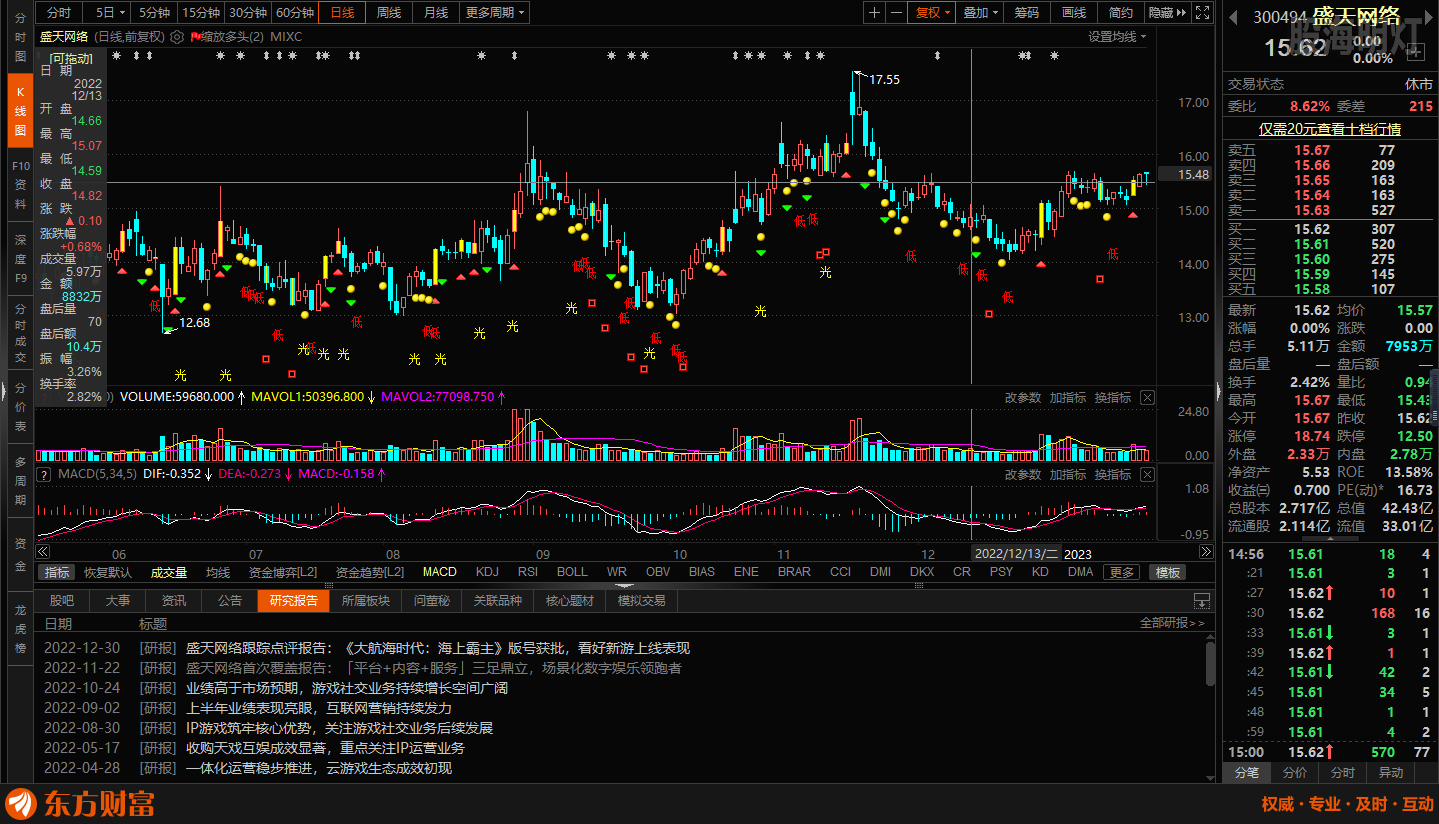Collapse the right quote panel arrow
This screenshot has height=824, width=1439.
pyautogui.click(x=1219, y=389)
